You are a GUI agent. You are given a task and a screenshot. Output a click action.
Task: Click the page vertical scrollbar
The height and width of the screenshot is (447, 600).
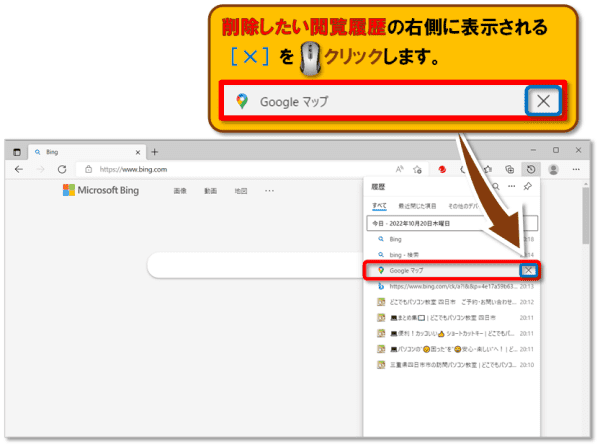[x=586, y=215]
